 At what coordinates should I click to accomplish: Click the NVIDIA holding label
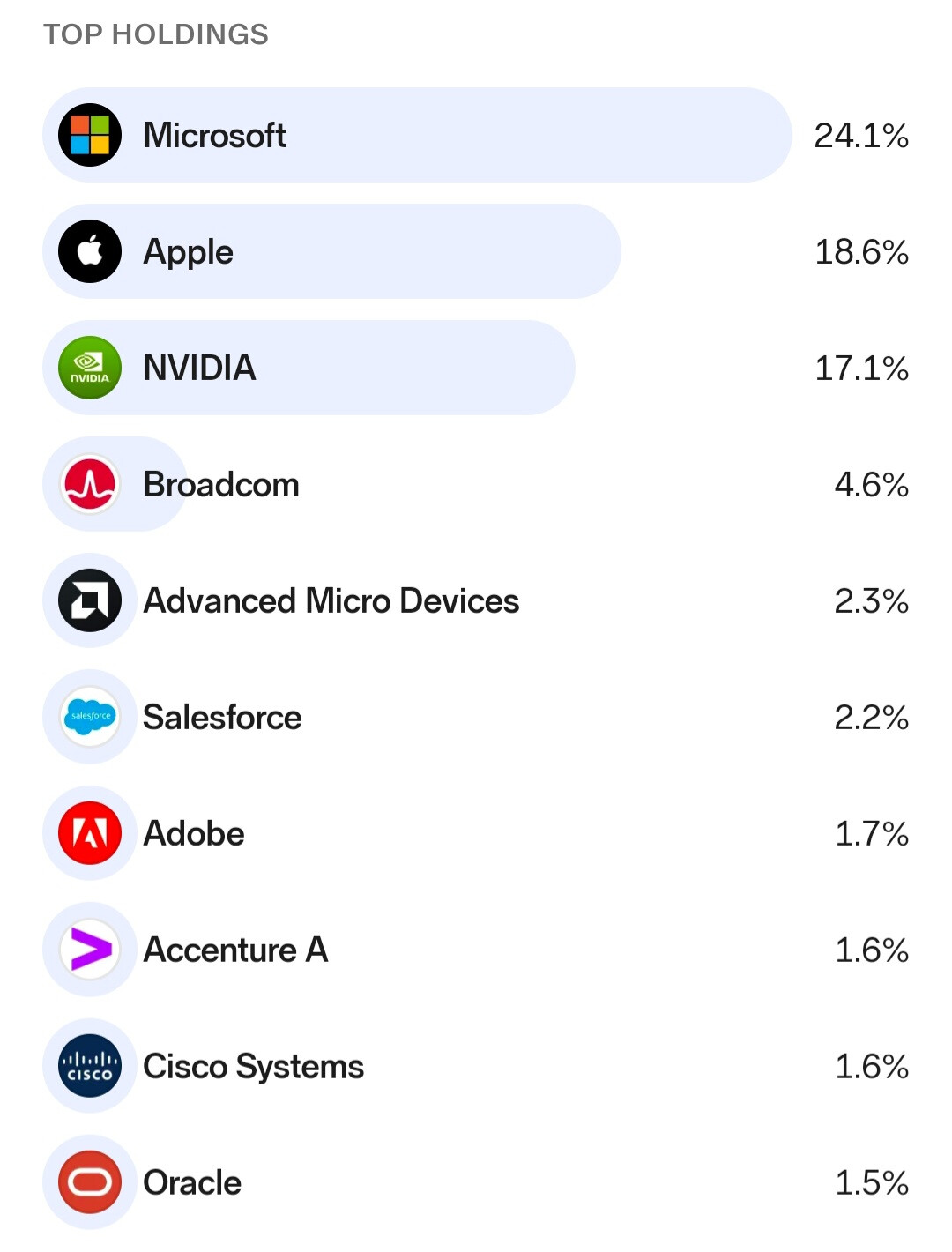pos(199,369)
